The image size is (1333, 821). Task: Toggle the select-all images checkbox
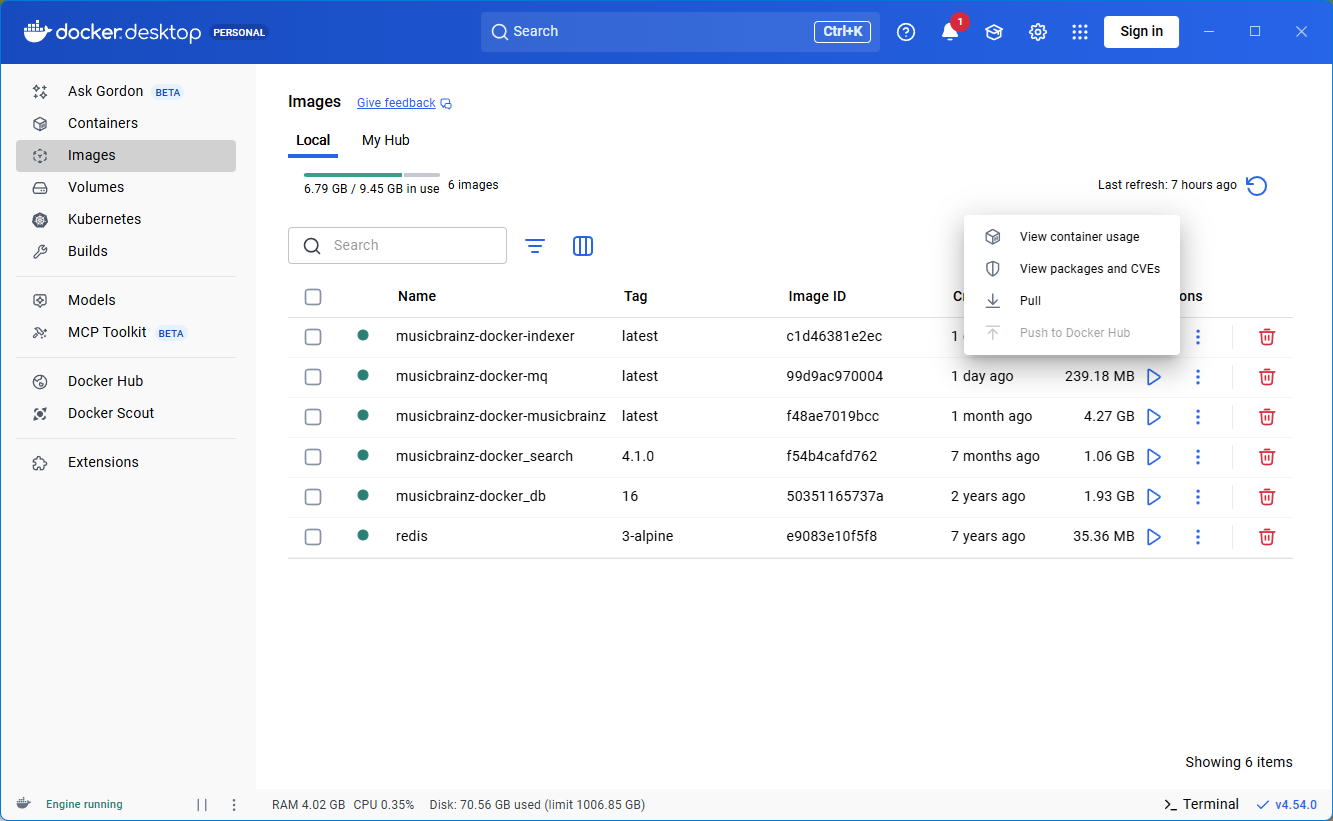(313, 297)
